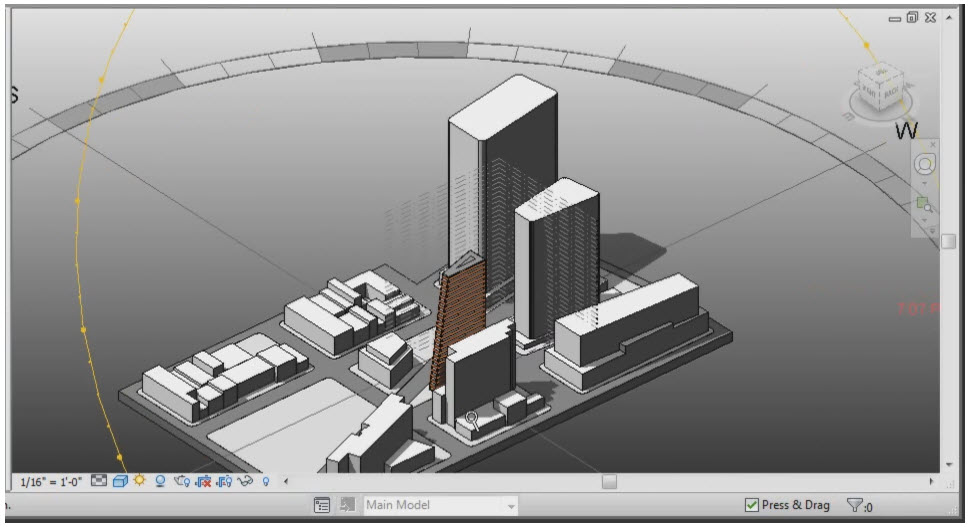969x527 pixels.
Task: Click the greyed Add to Set icon
Action: tap(347, 505)
